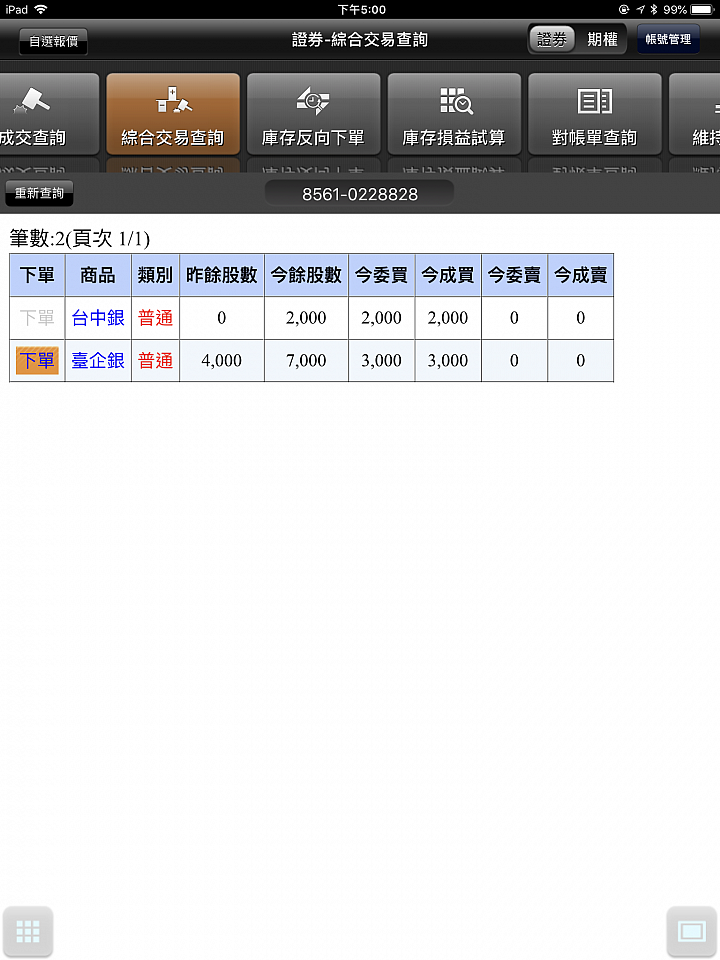Tap the Bluetooth icon in status bar
This screenshot has width=720, height=960.
point(654,9)
